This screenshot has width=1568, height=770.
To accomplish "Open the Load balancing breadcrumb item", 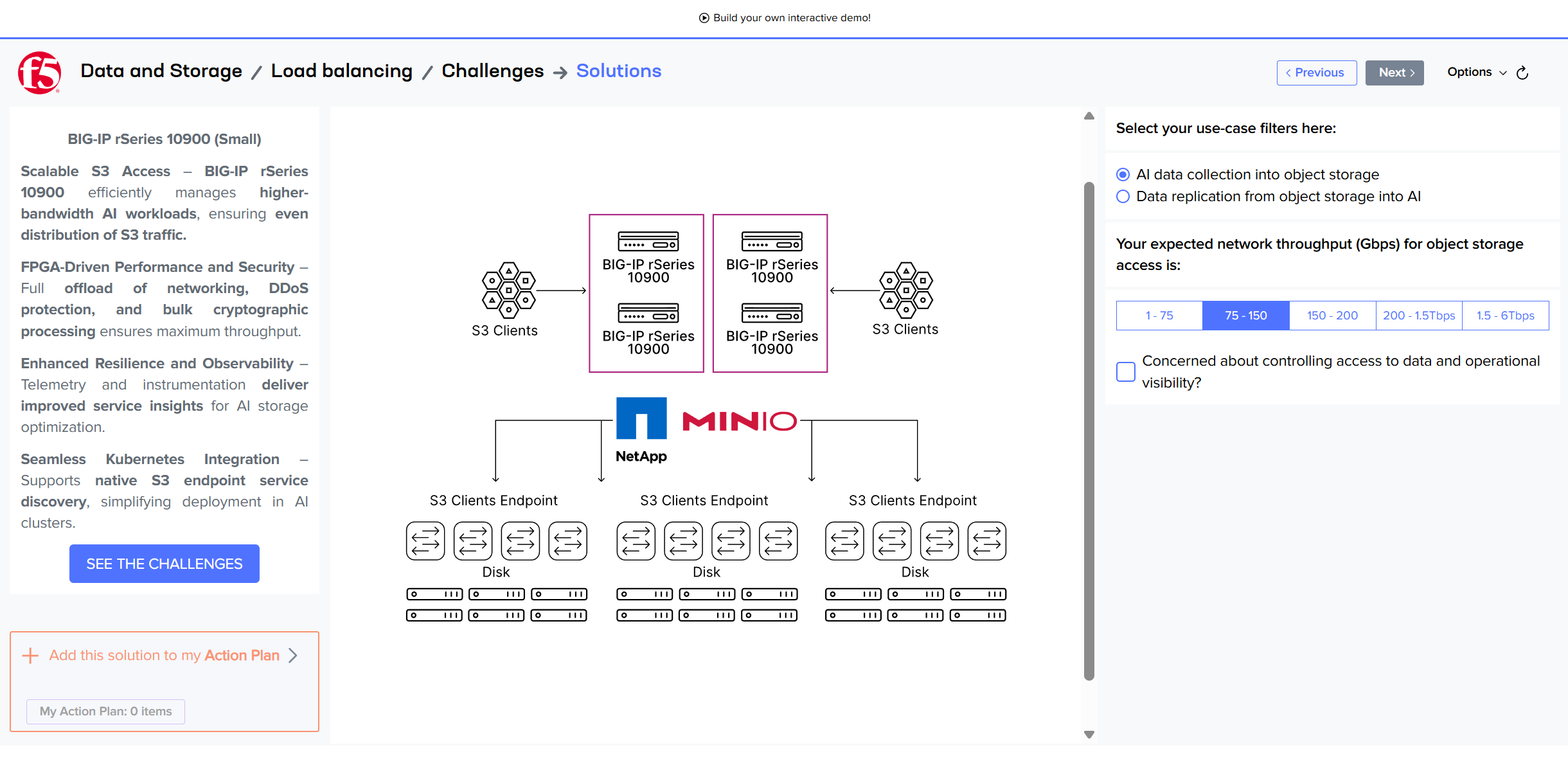I will point(341,71).
